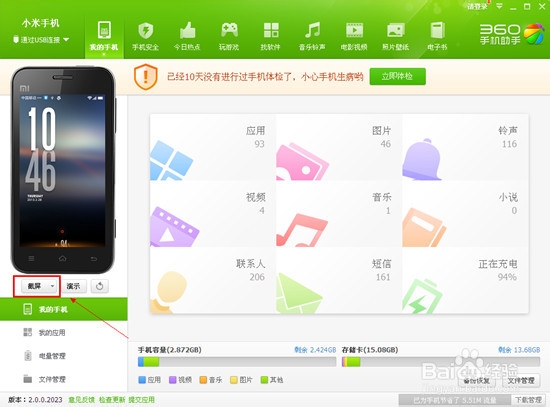The image size is (550, 407).
Task: Click the traffic saved status bar message
Action: pos(455,400)
